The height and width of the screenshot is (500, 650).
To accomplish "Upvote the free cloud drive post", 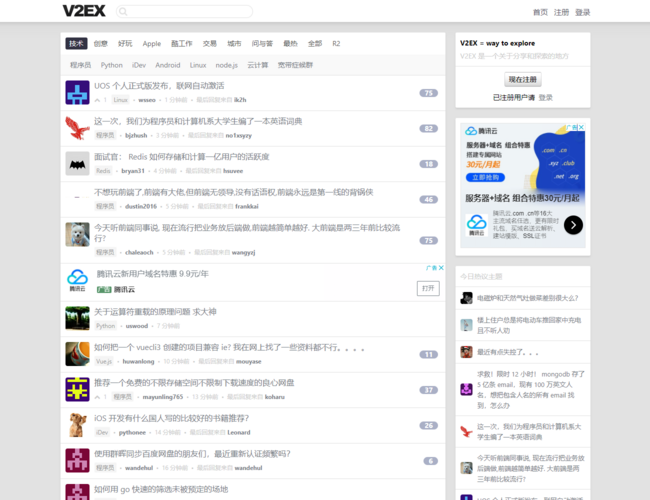I will pos(97,397).
